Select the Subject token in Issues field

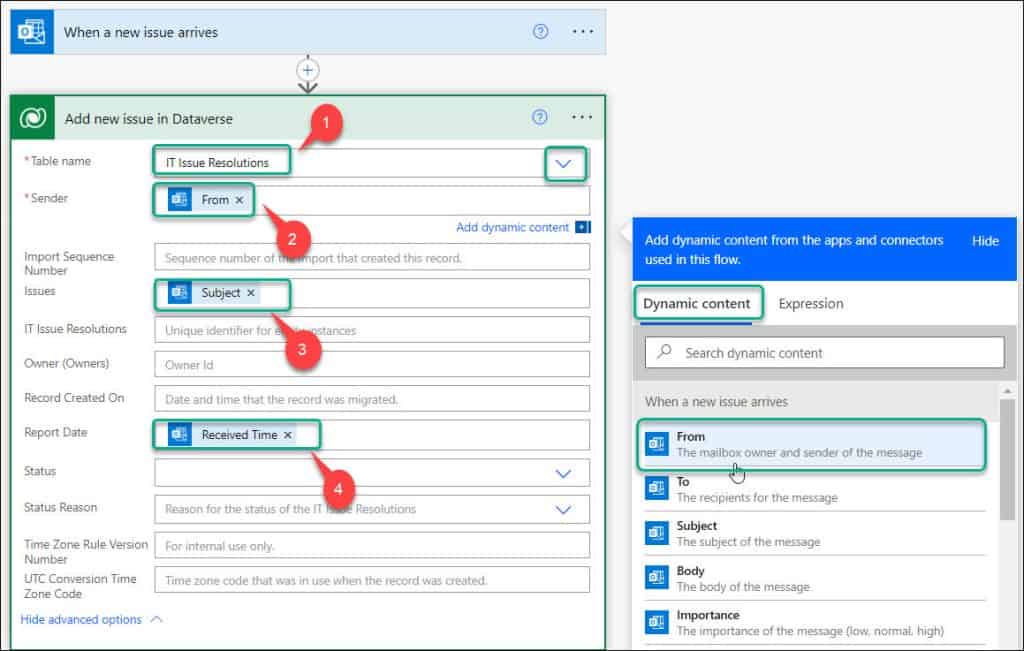(x=212, y=293)
